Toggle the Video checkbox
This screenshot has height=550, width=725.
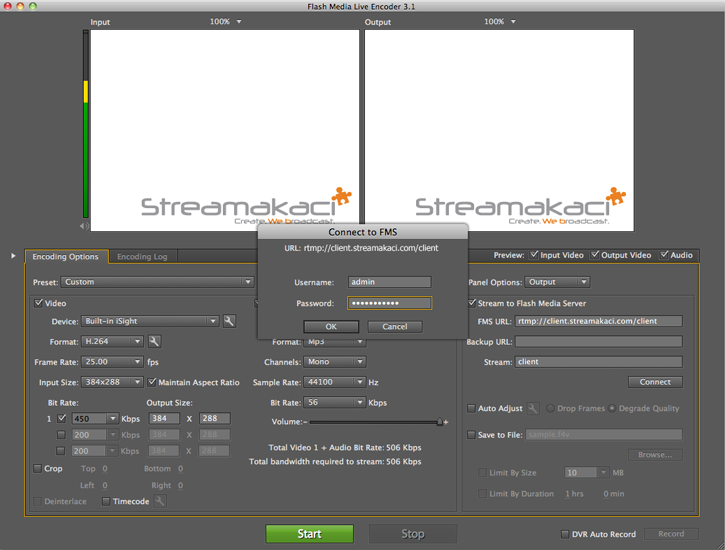(38, 303)
